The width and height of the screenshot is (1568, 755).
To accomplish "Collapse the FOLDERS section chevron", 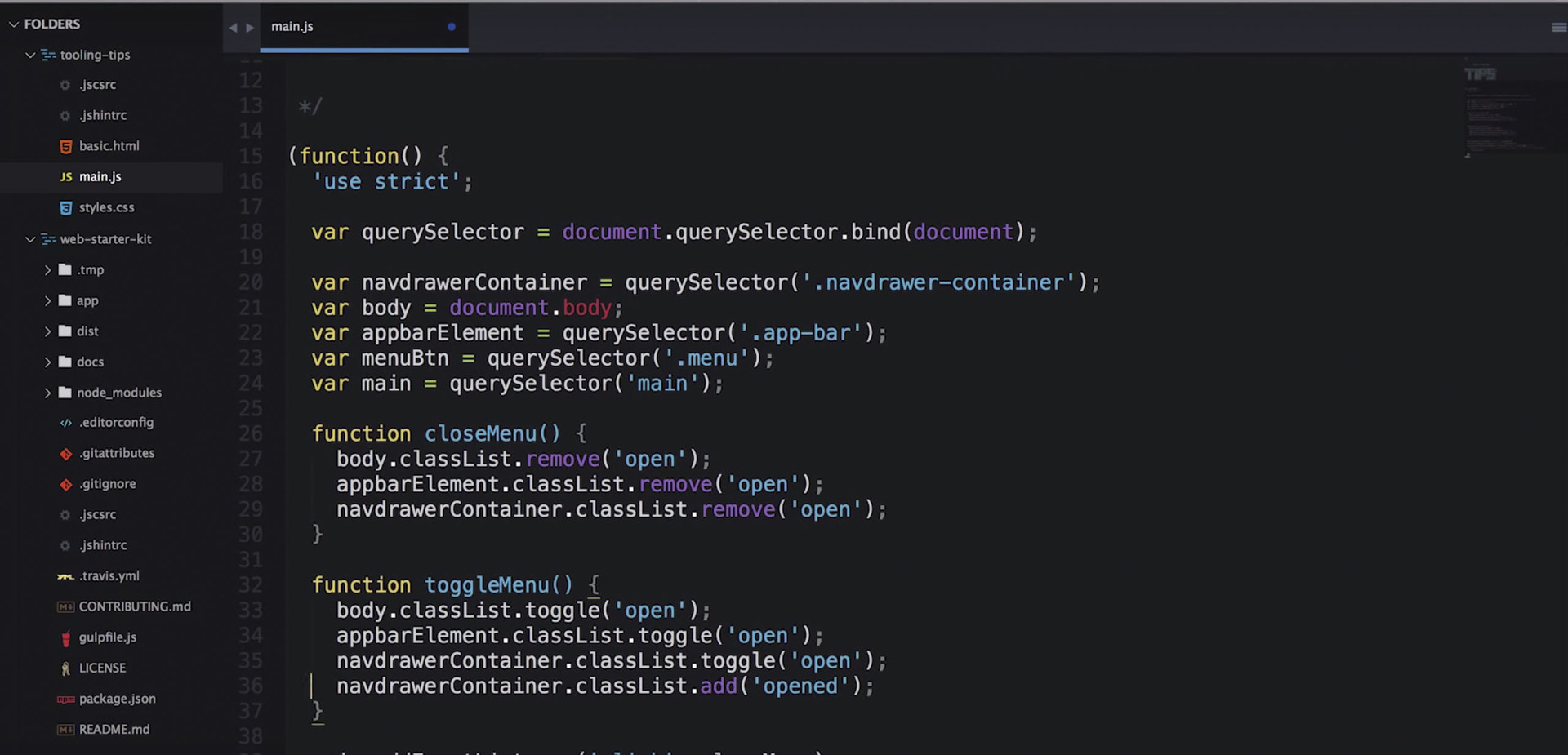I will [x=13, y=24].
